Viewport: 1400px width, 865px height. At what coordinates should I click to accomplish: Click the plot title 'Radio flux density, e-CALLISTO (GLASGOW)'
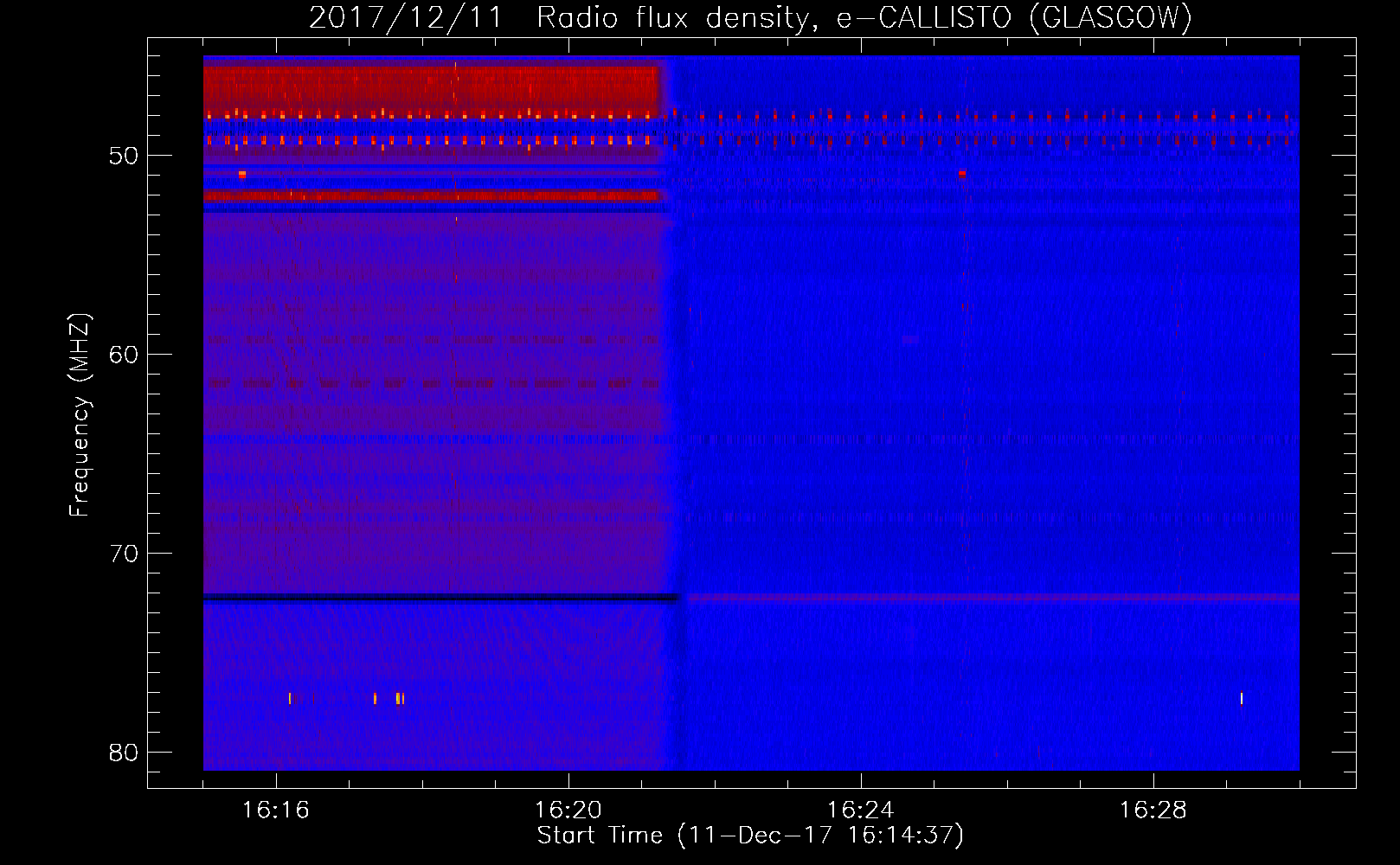(864, 17)
